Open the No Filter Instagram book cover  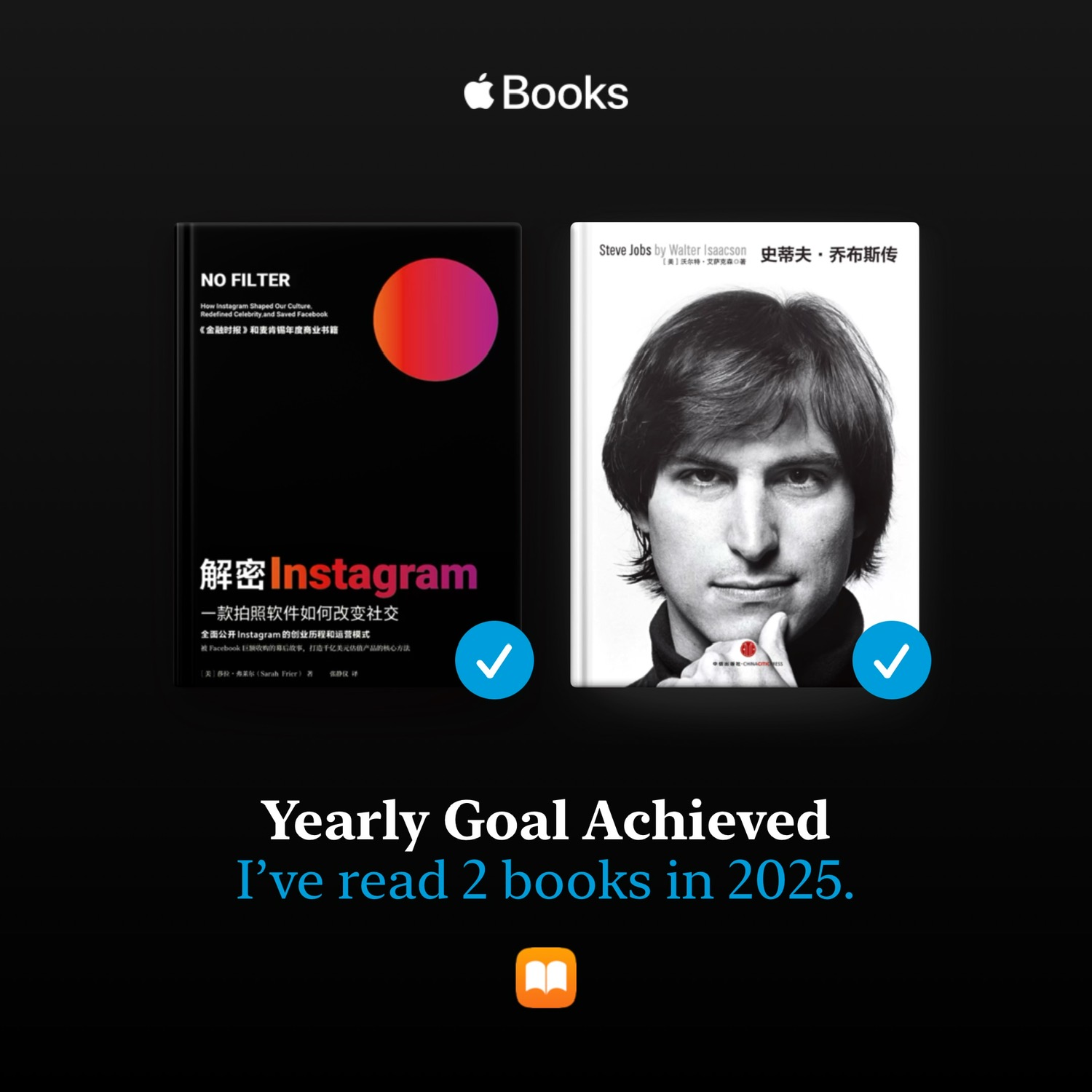349,454
